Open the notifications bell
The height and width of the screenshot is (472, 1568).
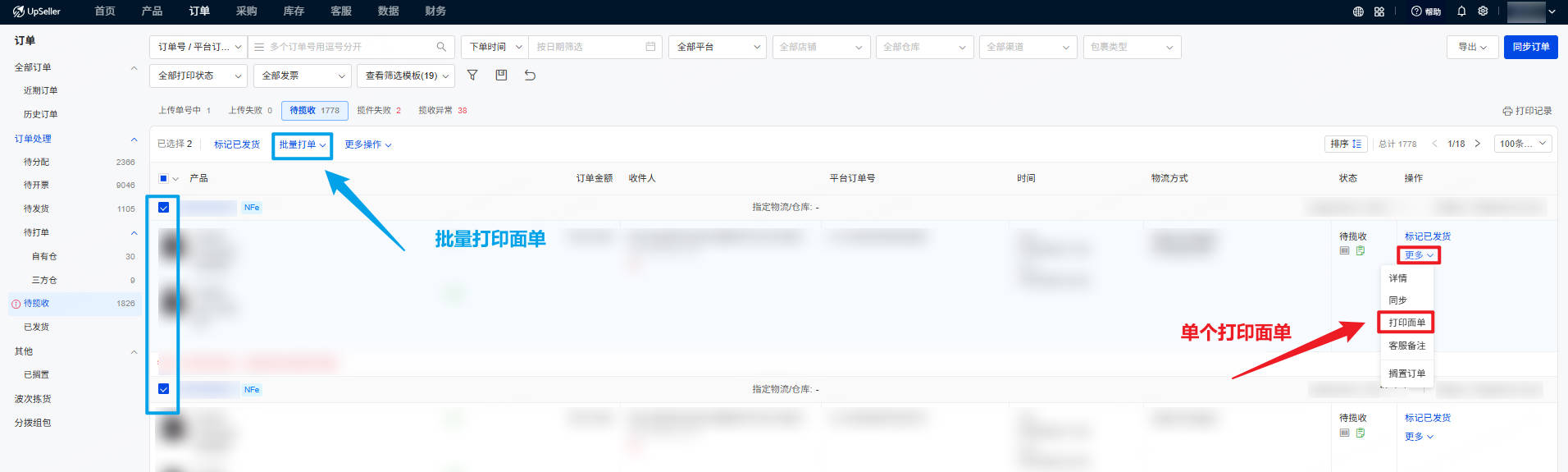pyautogui.click(x=1461, y=11)
